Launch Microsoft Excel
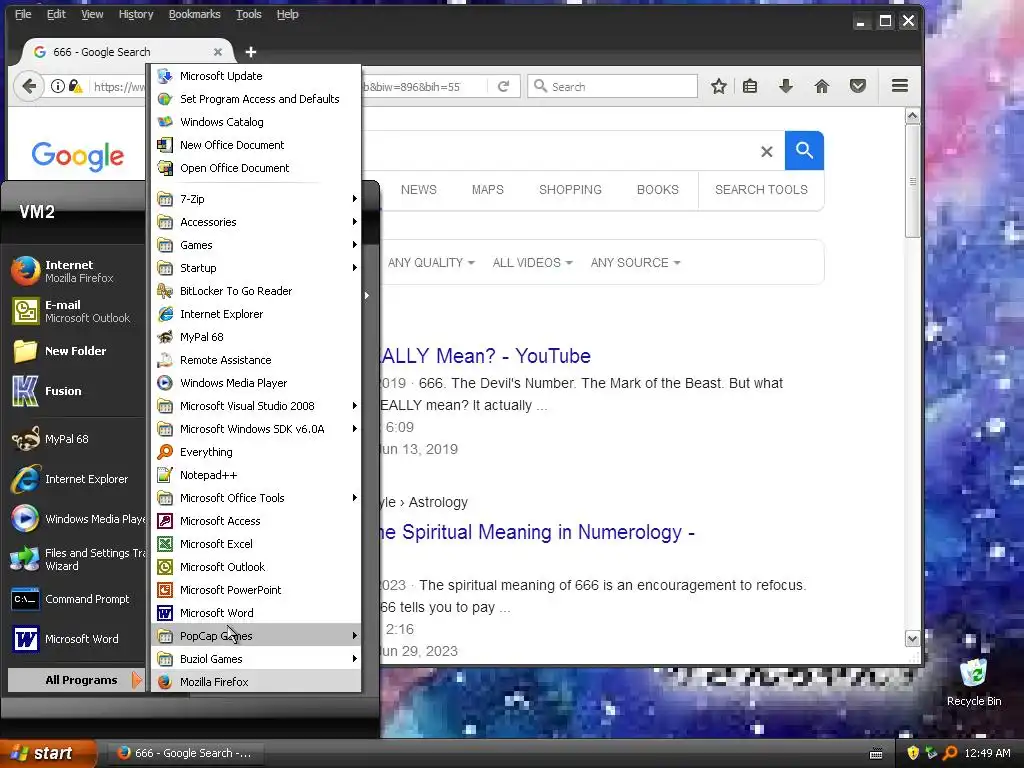Viewport: 1024px width, 768px height. (255, 544)
